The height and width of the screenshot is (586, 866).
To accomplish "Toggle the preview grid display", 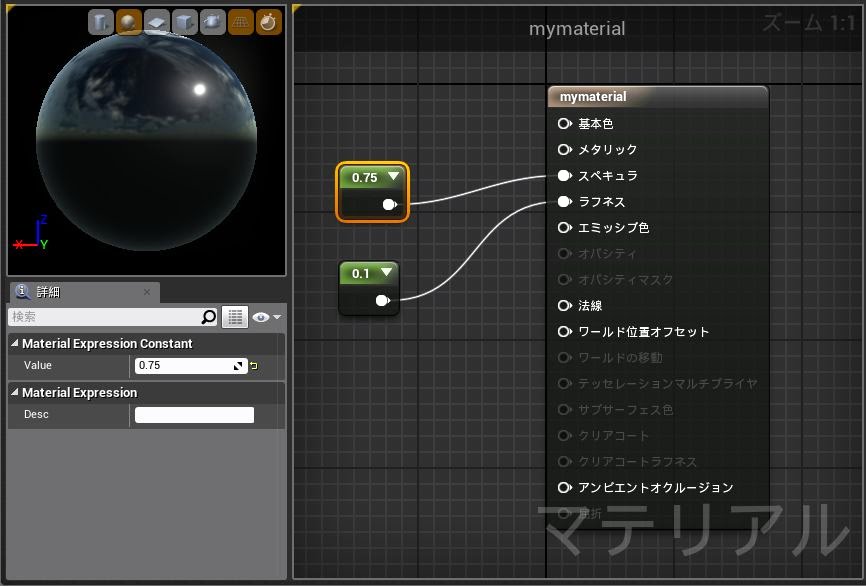I will click(x=241, y=22).
